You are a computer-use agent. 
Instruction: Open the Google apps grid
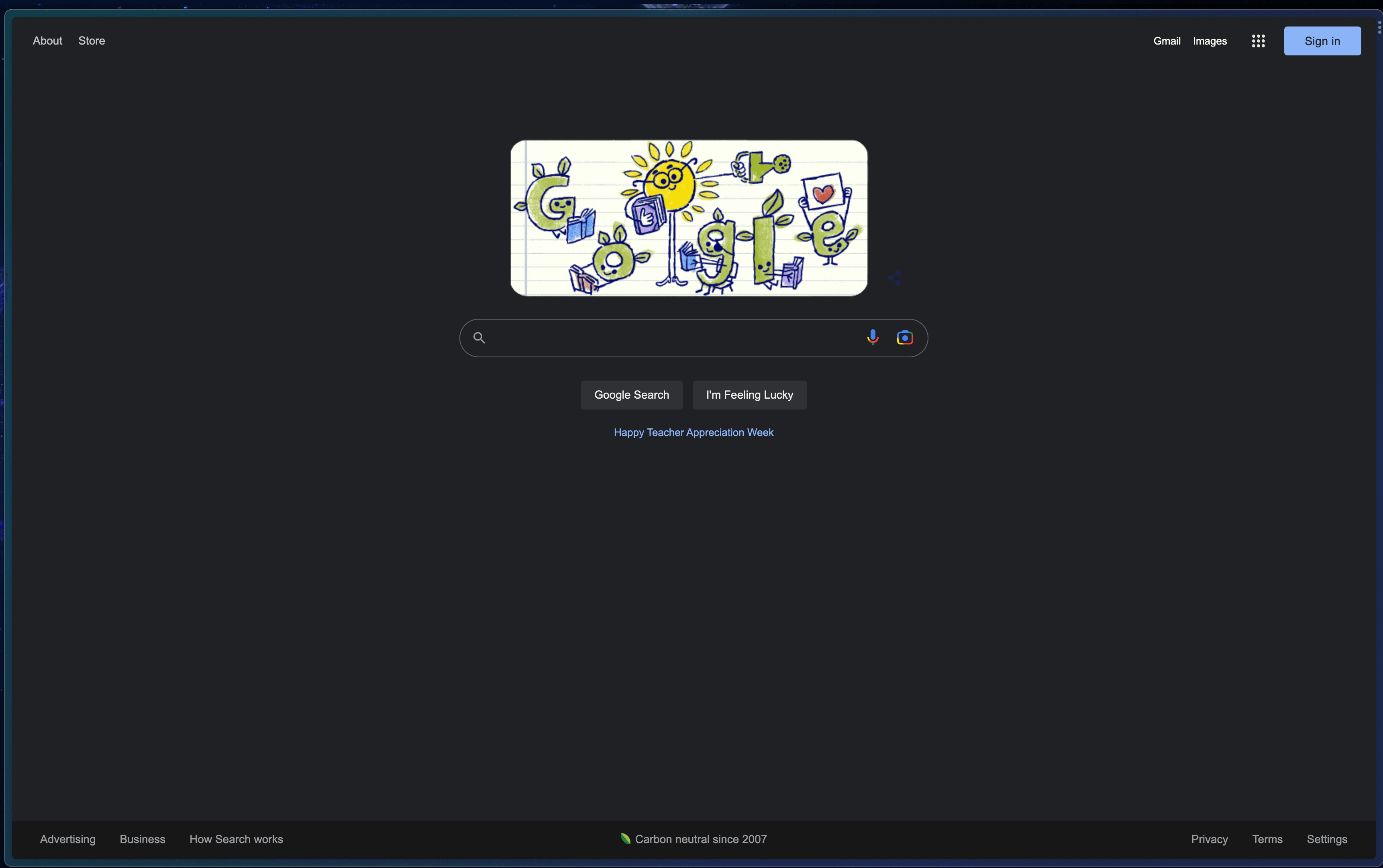(1258, 41)
